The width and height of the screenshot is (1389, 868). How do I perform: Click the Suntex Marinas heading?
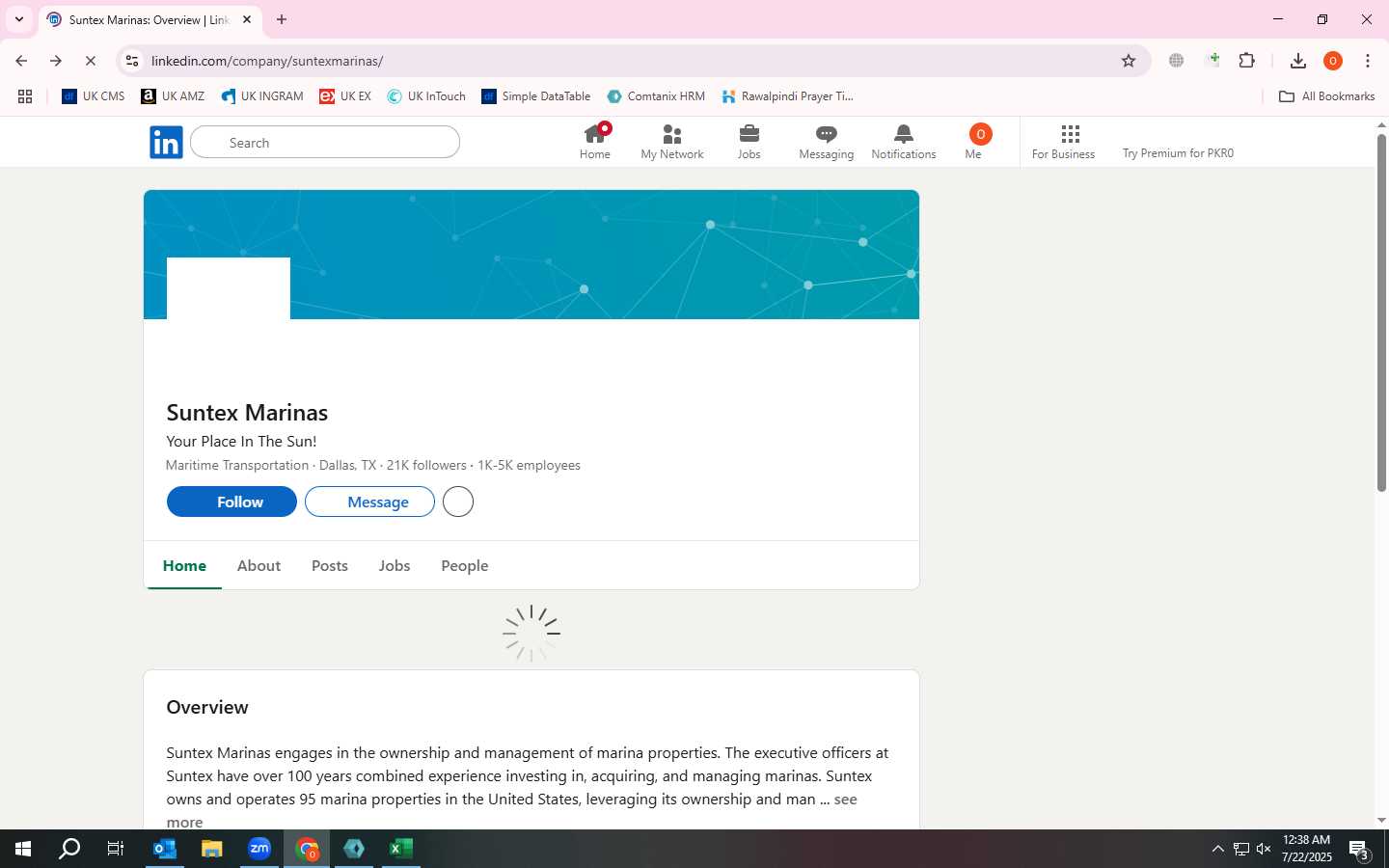(x=247, y=413)
